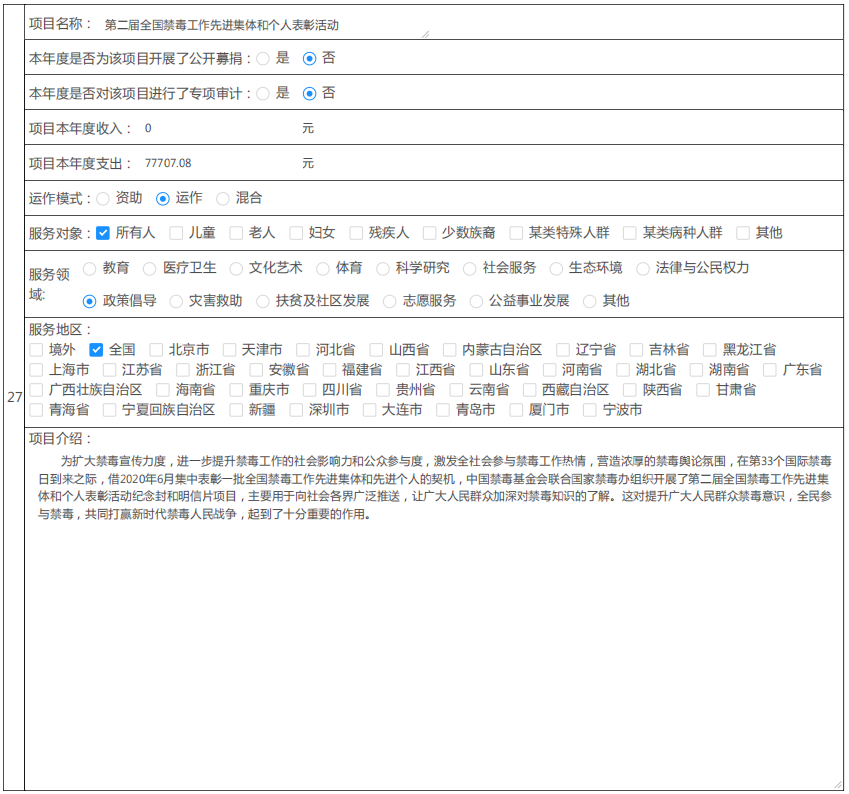Tick the '宁波市' region checkbox
Image resolution: width=849 pixels, height=794 pixels.
[x=590, y=410]
